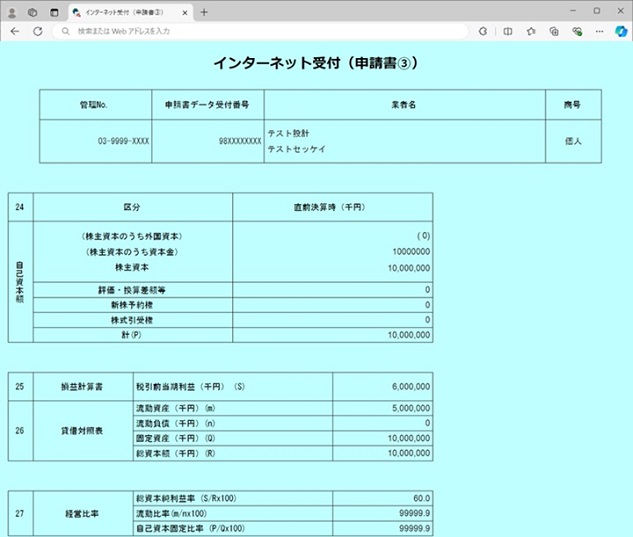Toggle split screen icon
This screenshot has height=537, width=633.
[x=508, y=31]
